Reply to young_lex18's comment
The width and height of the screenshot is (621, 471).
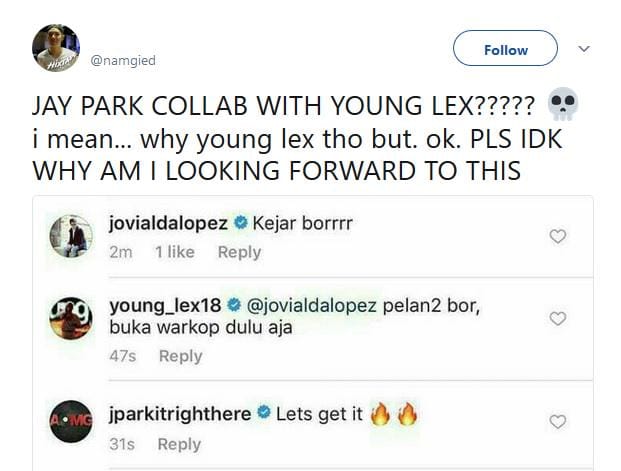pos(180,356)
